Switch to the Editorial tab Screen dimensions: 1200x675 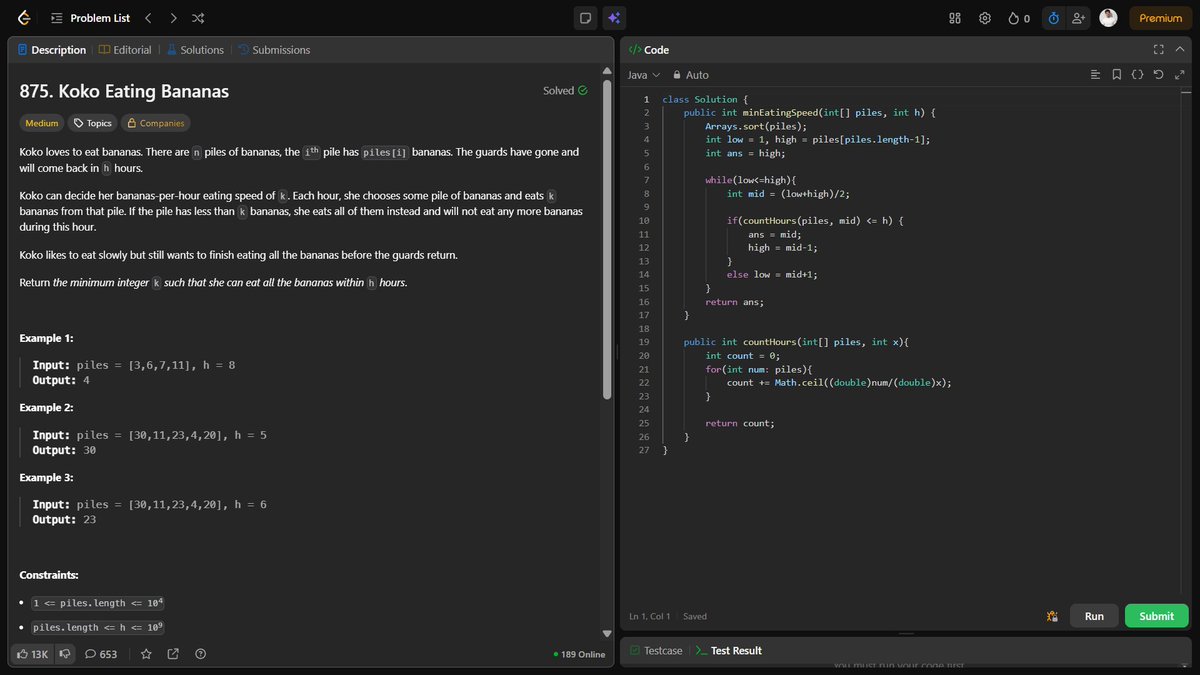click(125, 49)
